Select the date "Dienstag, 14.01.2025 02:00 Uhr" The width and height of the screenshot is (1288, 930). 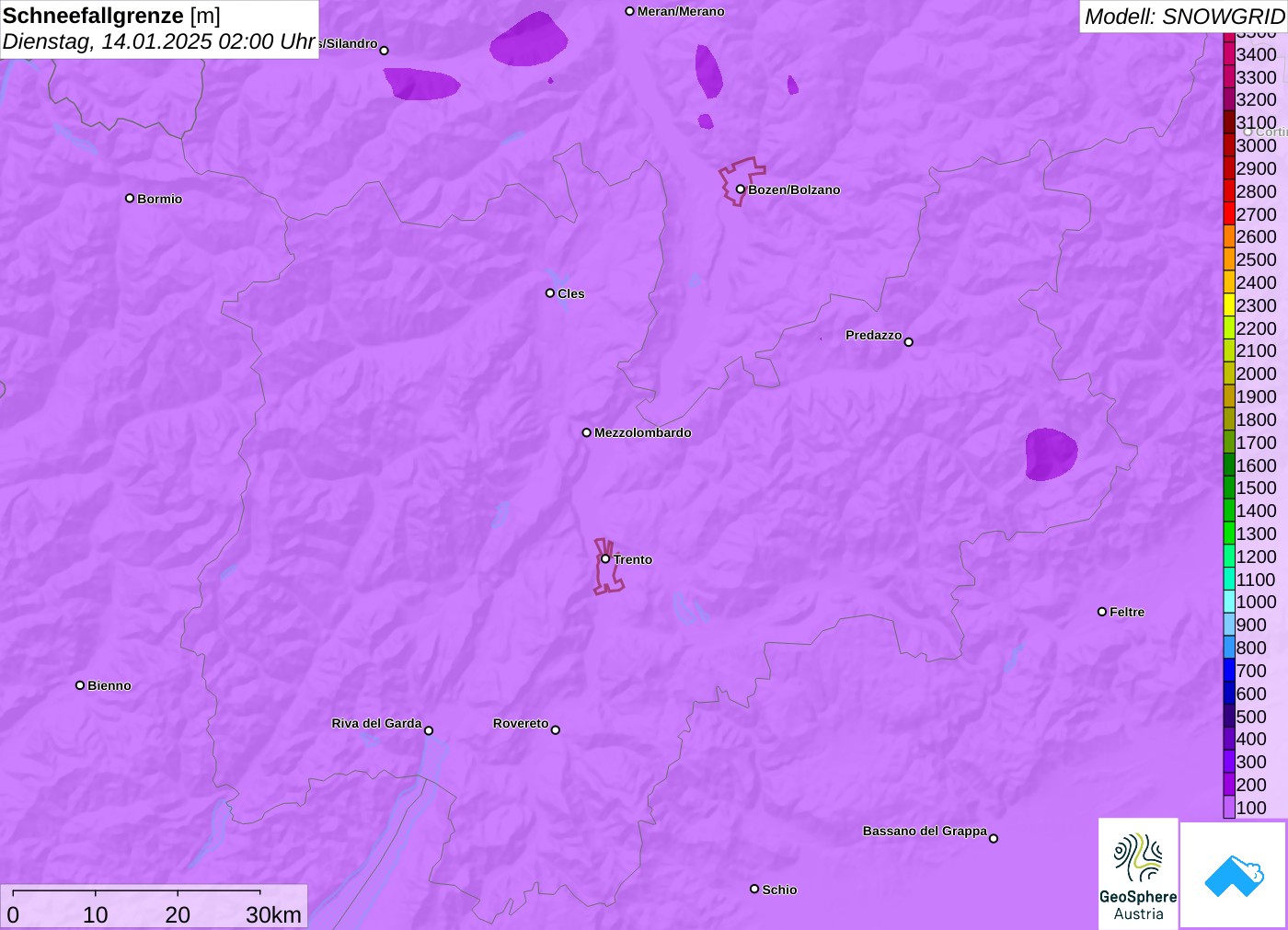tap(159, 41)
